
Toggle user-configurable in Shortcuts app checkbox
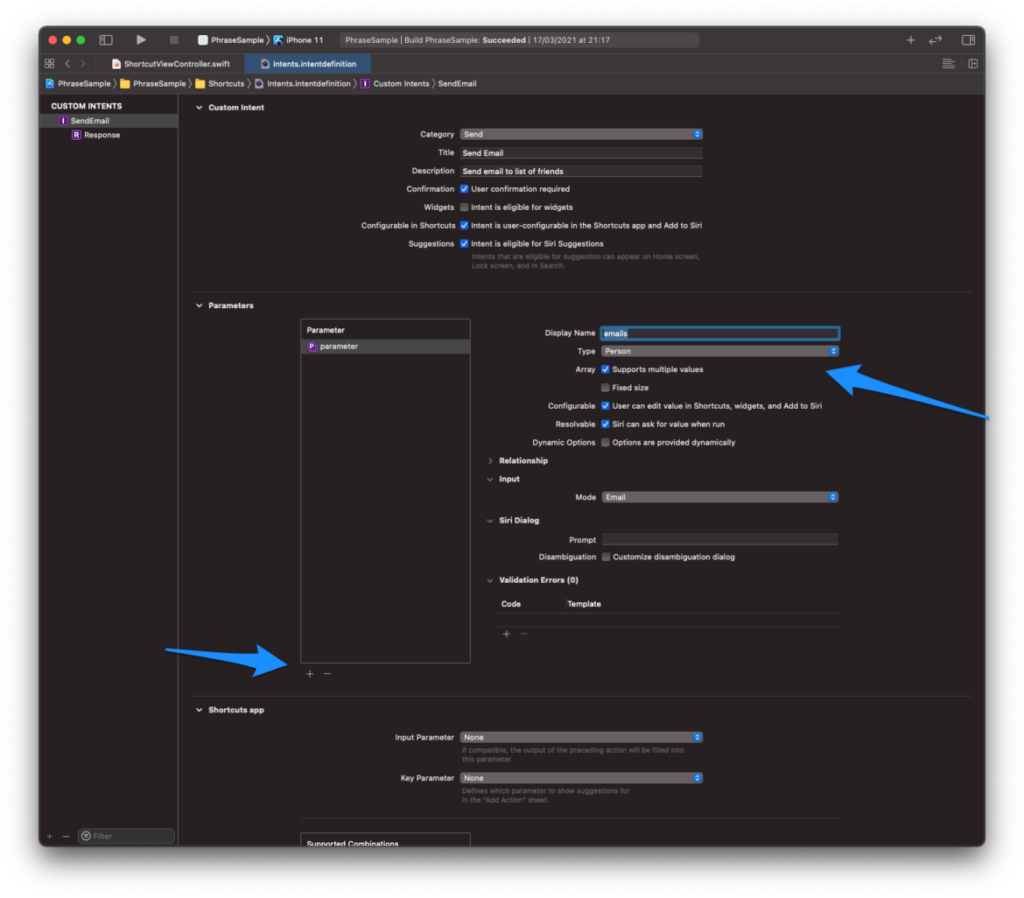click(464, 225)
